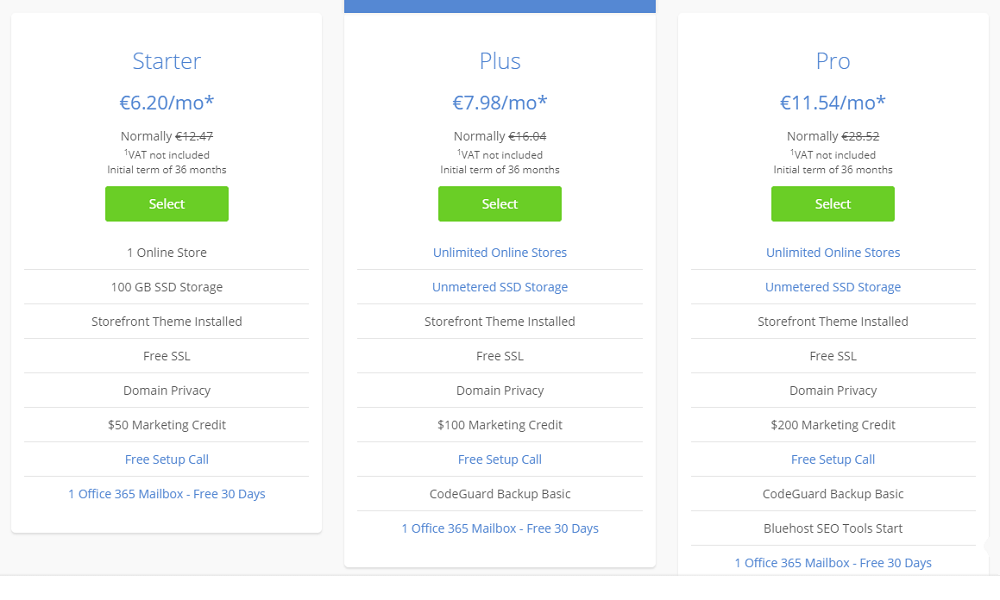Click the €11.54/mo* Pro price
The height and width of the screenshot is (600, 1000).
tap(833, 102)
